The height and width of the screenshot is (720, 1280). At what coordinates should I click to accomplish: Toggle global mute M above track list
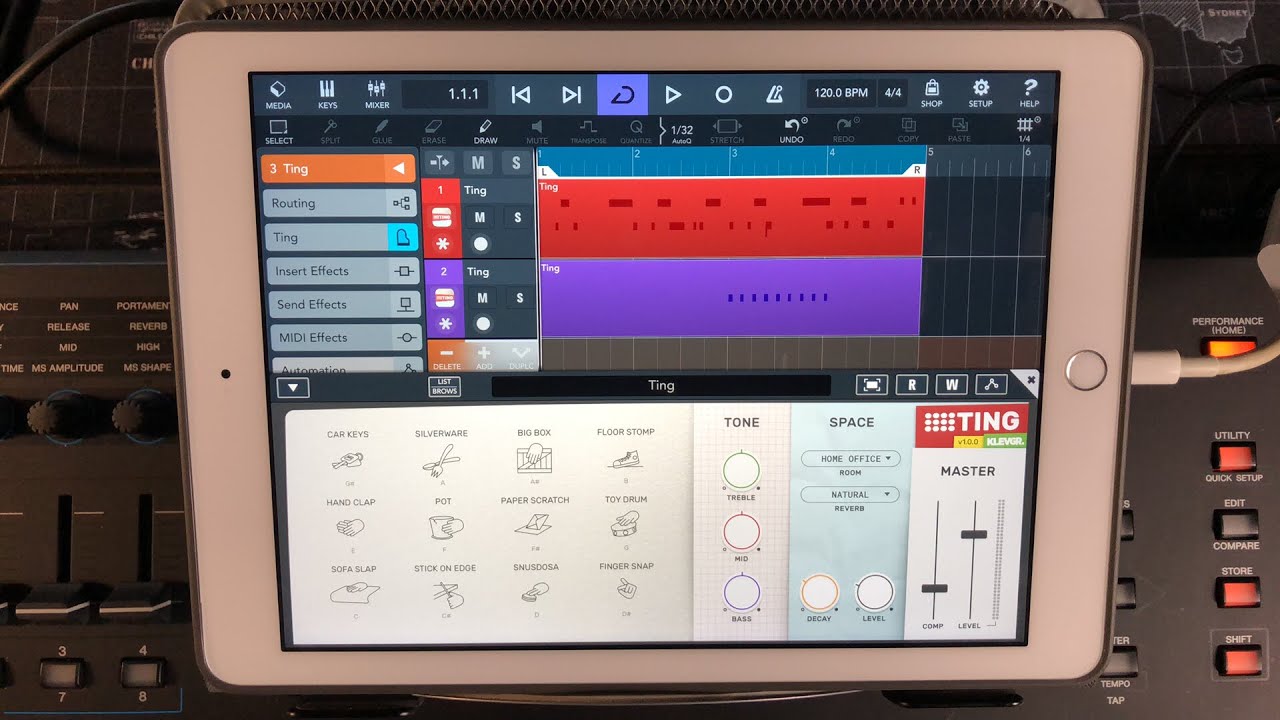tap(478, 163)
